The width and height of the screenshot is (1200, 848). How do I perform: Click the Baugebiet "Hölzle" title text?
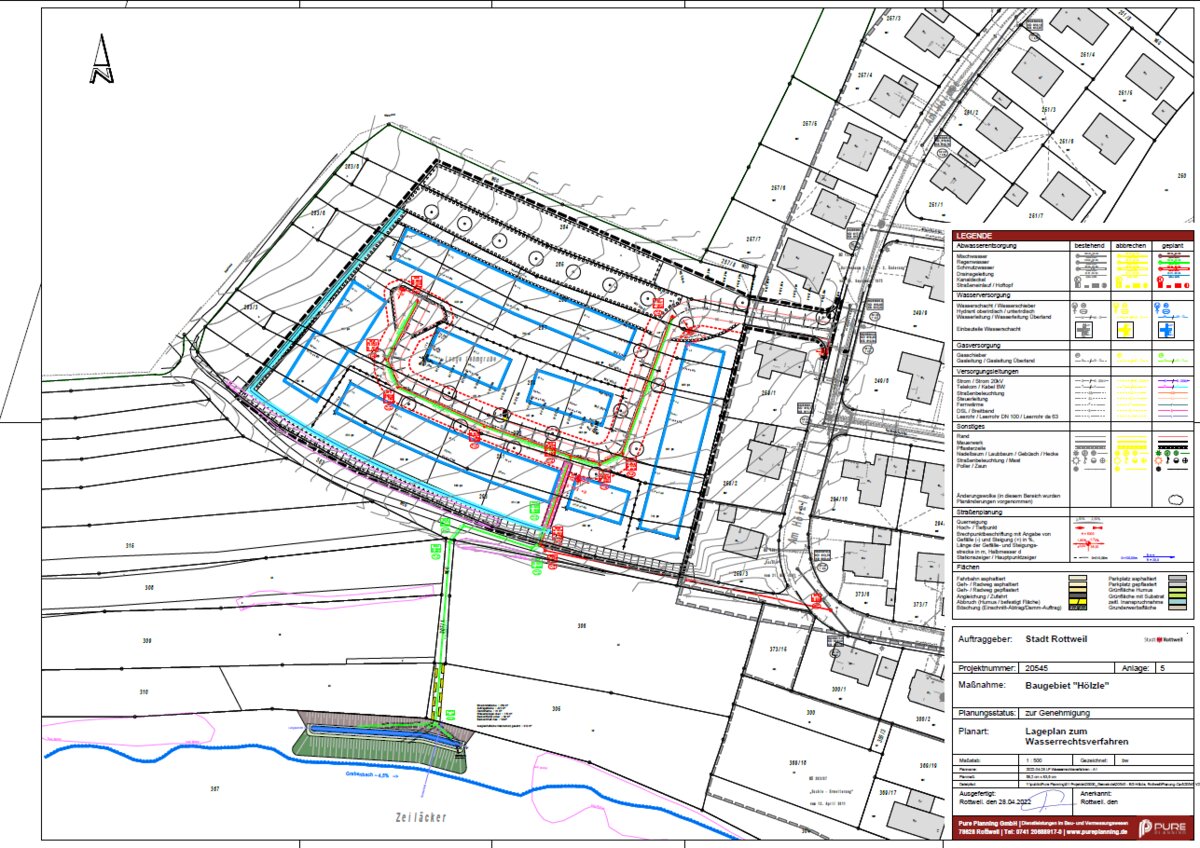coord(1067,685)
